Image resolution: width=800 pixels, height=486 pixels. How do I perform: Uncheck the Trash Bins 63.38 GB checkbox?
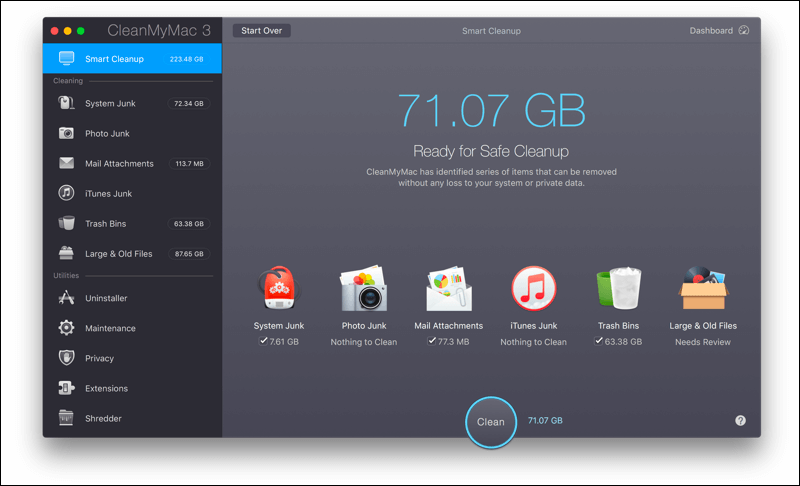[598, 341]
